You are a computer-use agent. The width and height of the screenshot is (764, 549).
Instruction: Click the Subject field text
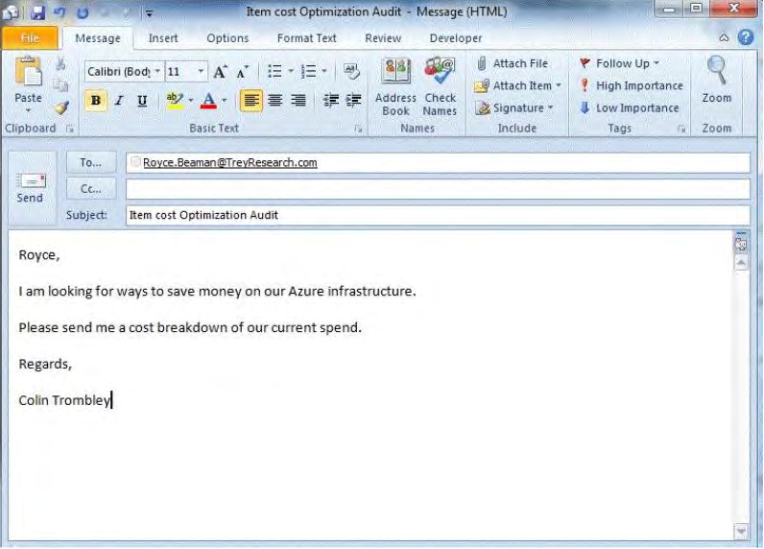[x=204, y=215]
